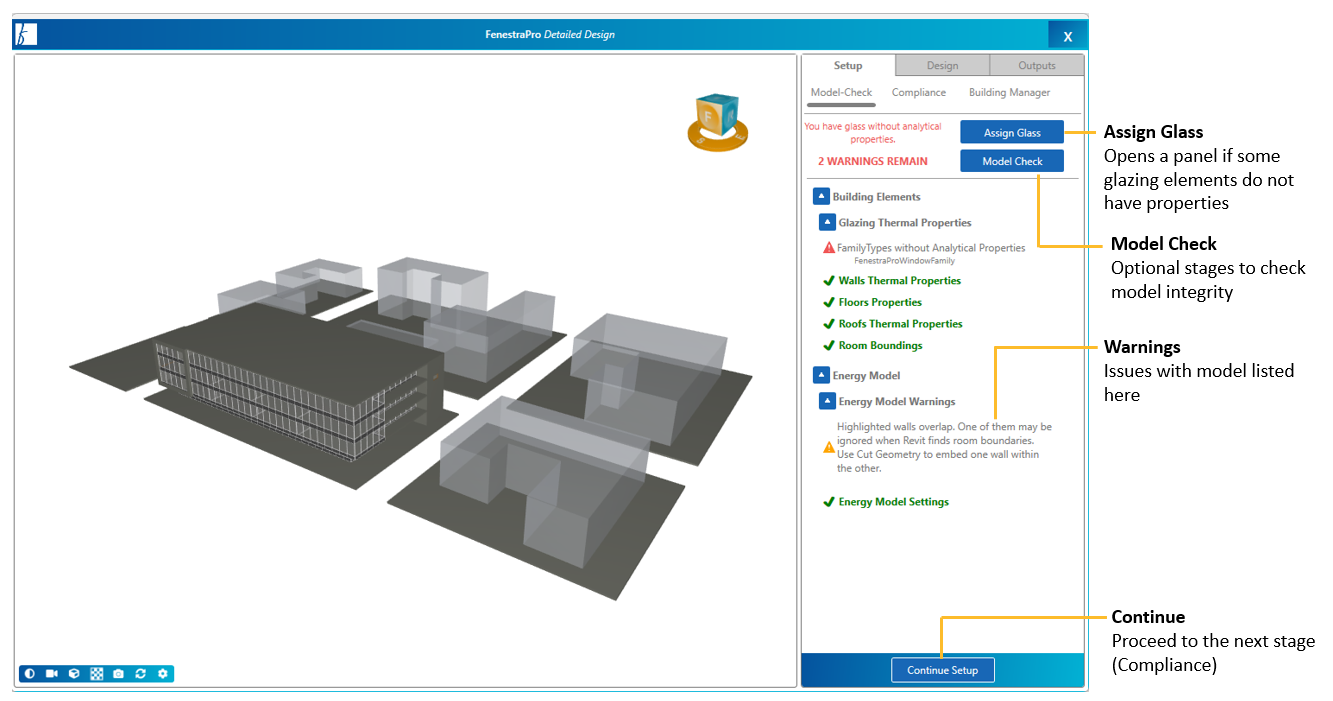Viewport: 1333px width, 701px height.
Task: Click Continue Setup button
Action: coord(943,670)
